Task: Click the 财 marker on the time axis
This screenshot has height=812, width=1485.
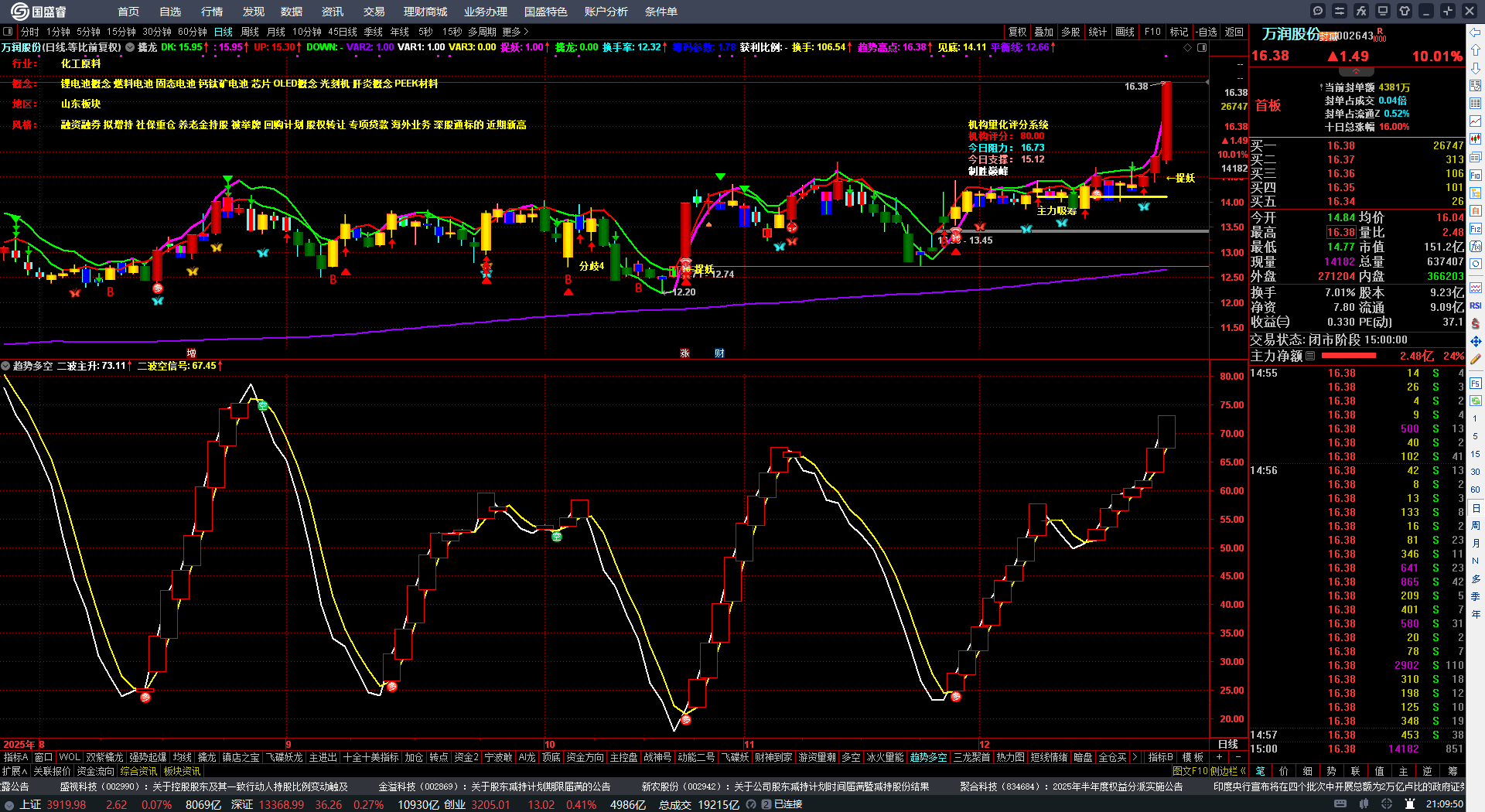Action: [x=719, y=353]
